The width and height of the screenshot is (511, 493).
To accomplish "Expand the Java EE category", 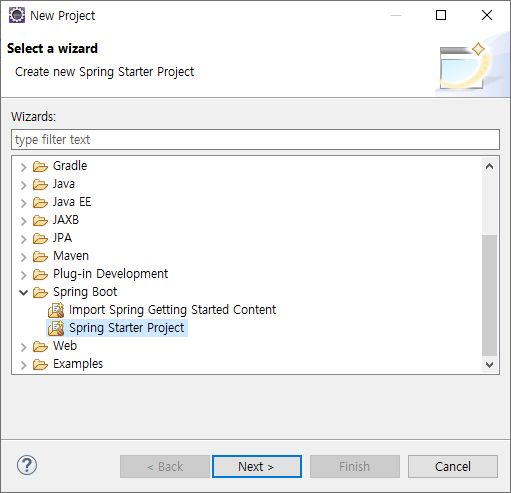I will [x=23, y=202].
